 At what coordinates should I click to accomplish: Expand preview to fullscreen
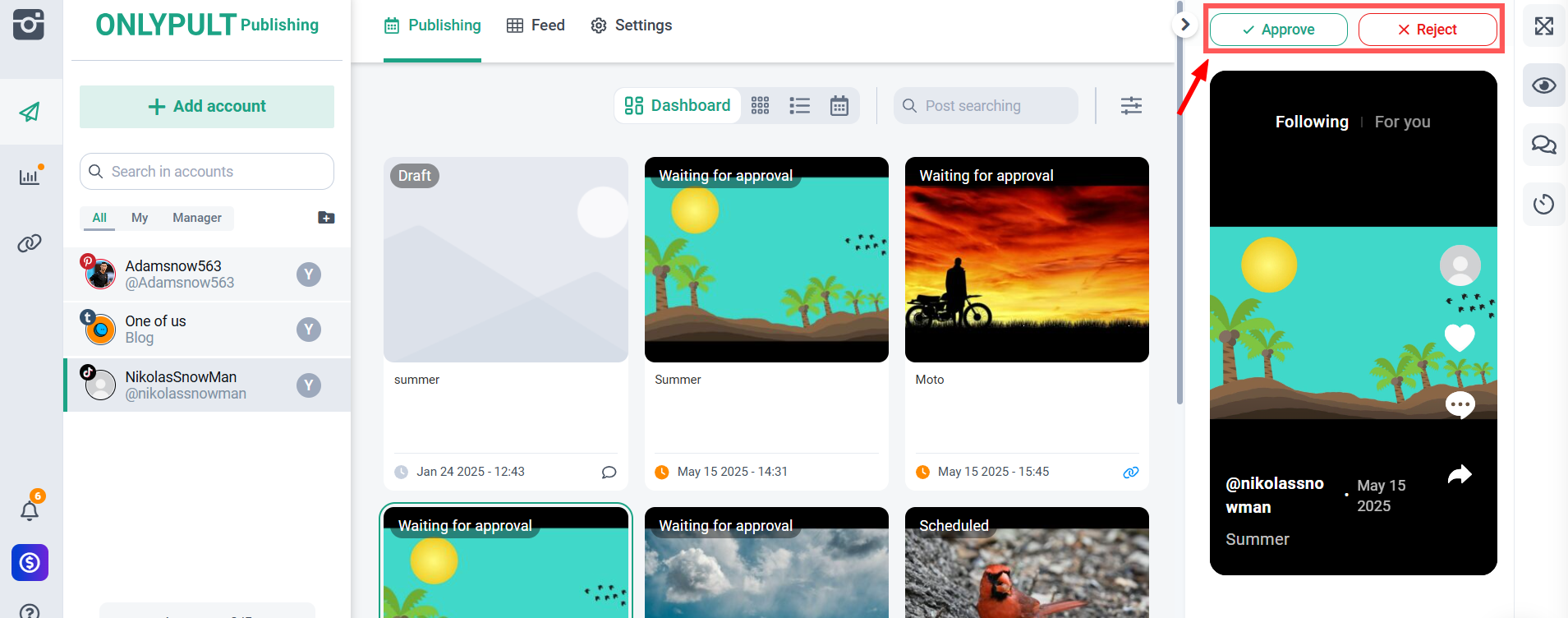1543,26
